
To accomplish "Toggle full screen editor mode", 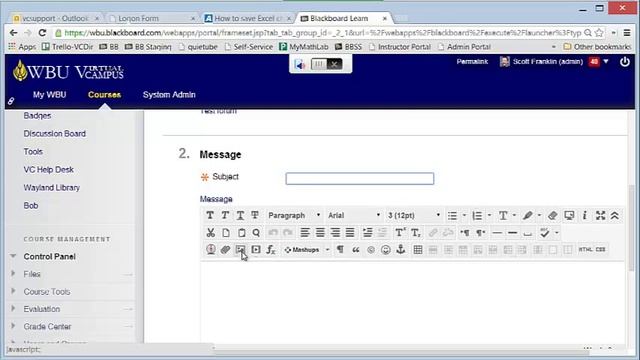I will (x=600, y=216).
